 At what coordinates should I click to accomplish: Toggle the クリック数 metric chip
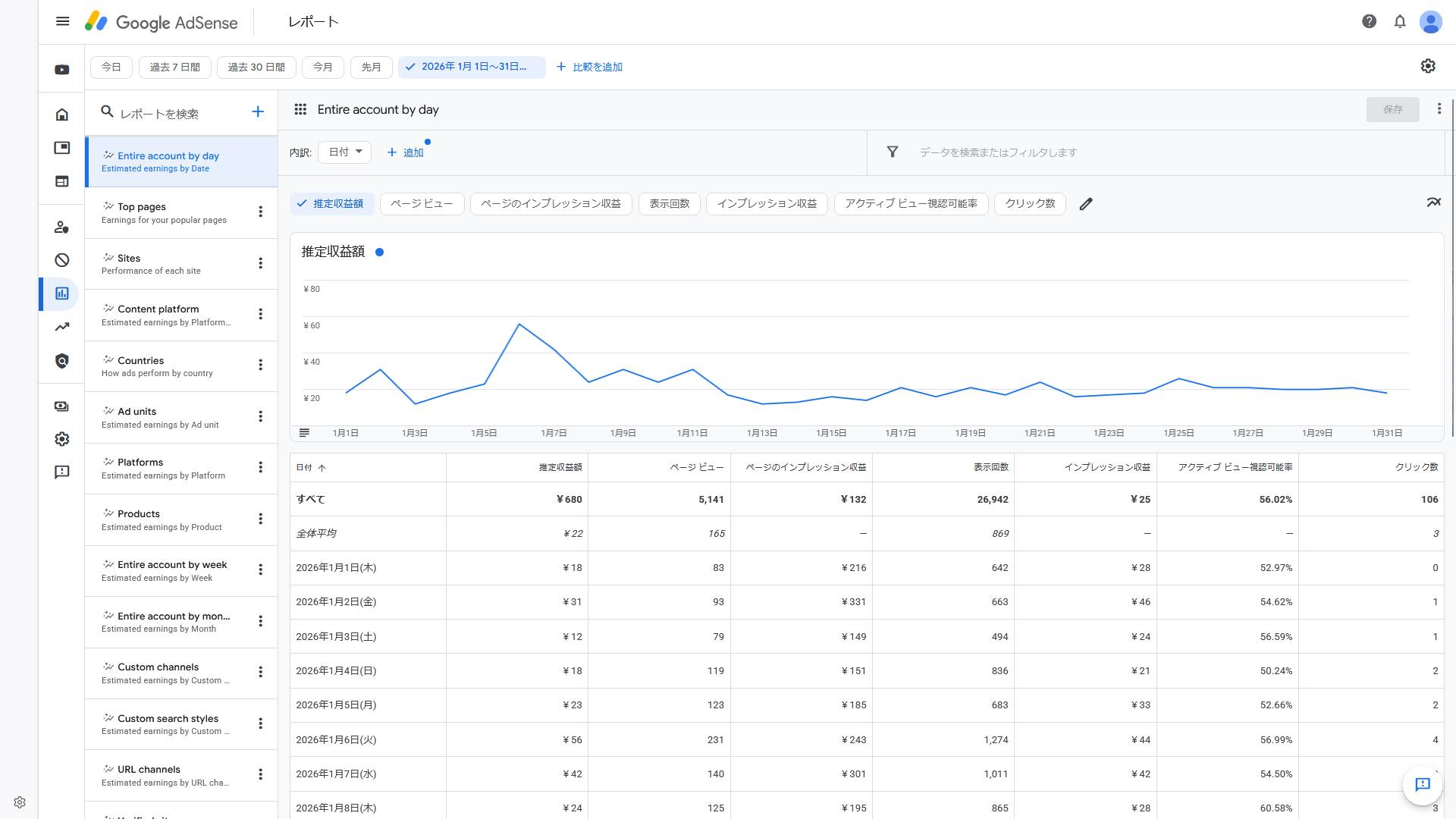(1029, 203)
